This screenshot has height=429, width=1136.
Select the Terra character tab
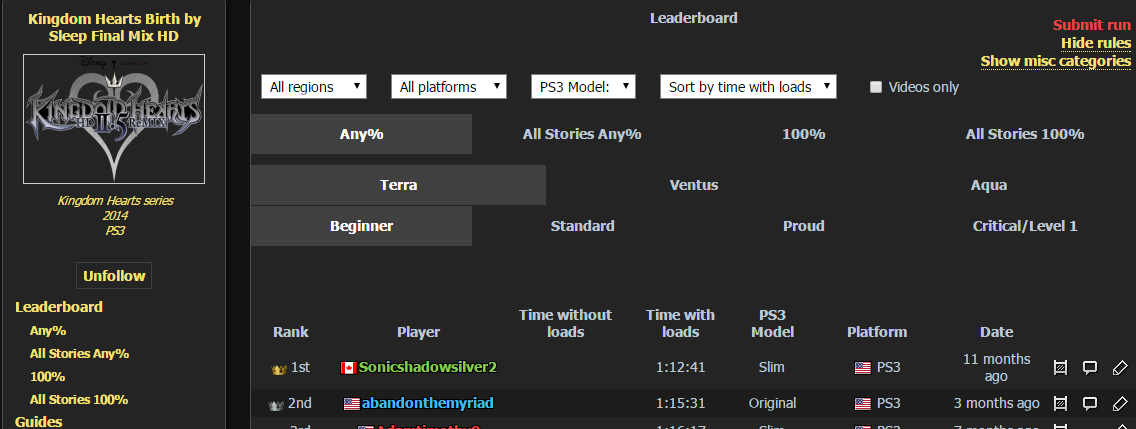click(398, 185)
